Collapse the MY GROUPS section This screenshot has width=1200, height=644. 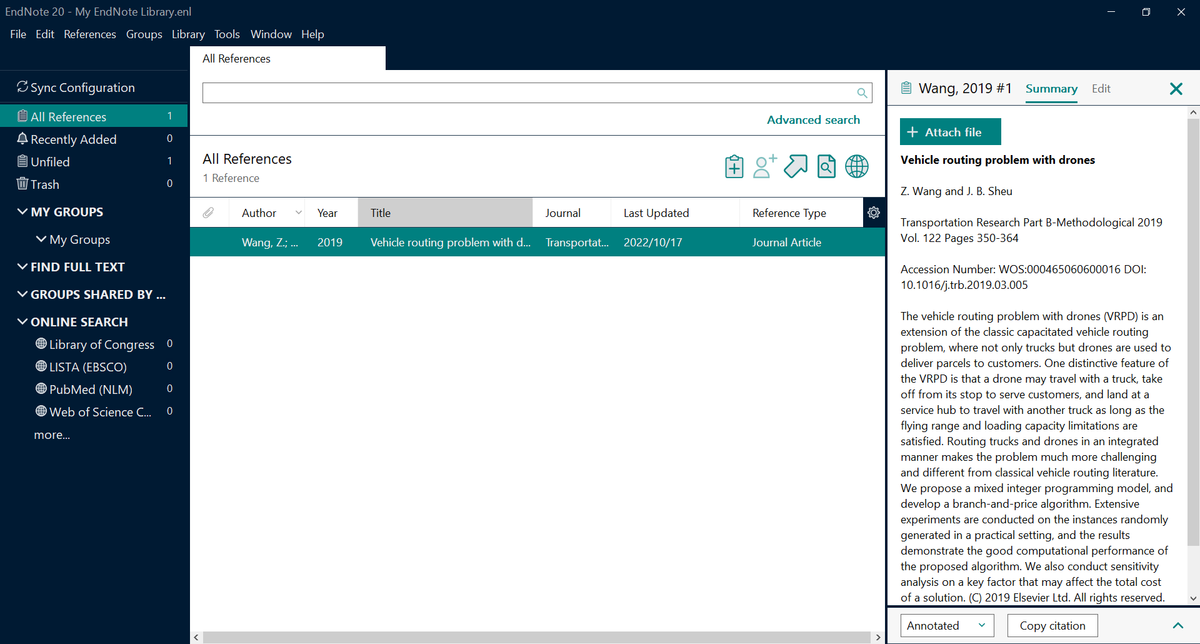pos(23,212)
